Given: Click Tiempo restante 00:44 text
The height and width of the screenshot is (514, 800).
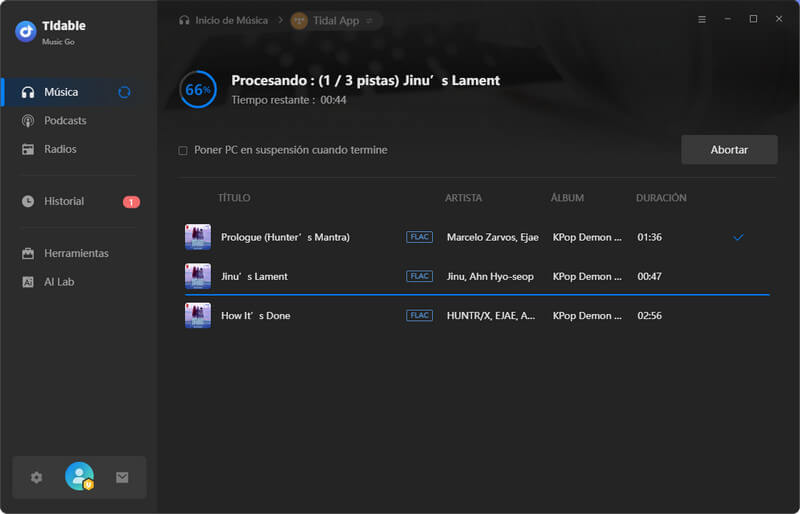Looking at the screenshot, I should (289, 100).
